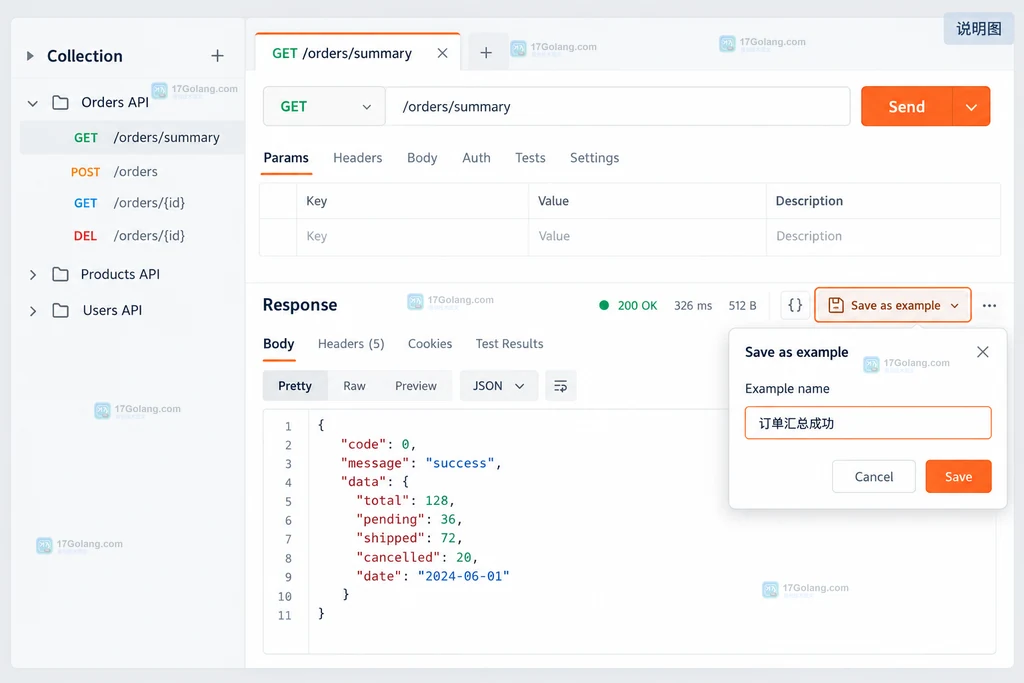This screenshot has width=1024, height=683.
Task: Collapse the Orders API folder
Action: pyautogui.click(x=33, y=103)
